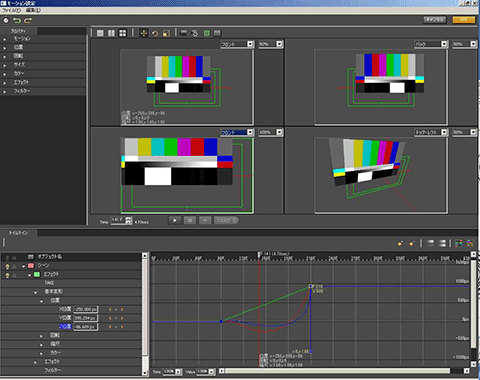Click last multicolor icon in timeline toolbar

pos(470,243)
